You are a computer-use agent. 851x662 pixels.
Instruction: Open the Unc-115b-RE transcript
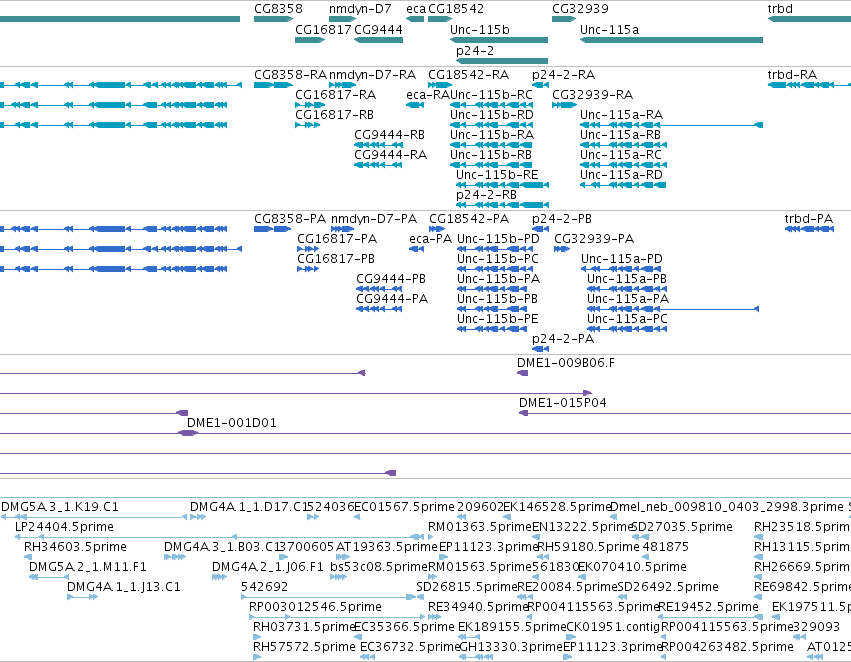click(x=502, y=185)
